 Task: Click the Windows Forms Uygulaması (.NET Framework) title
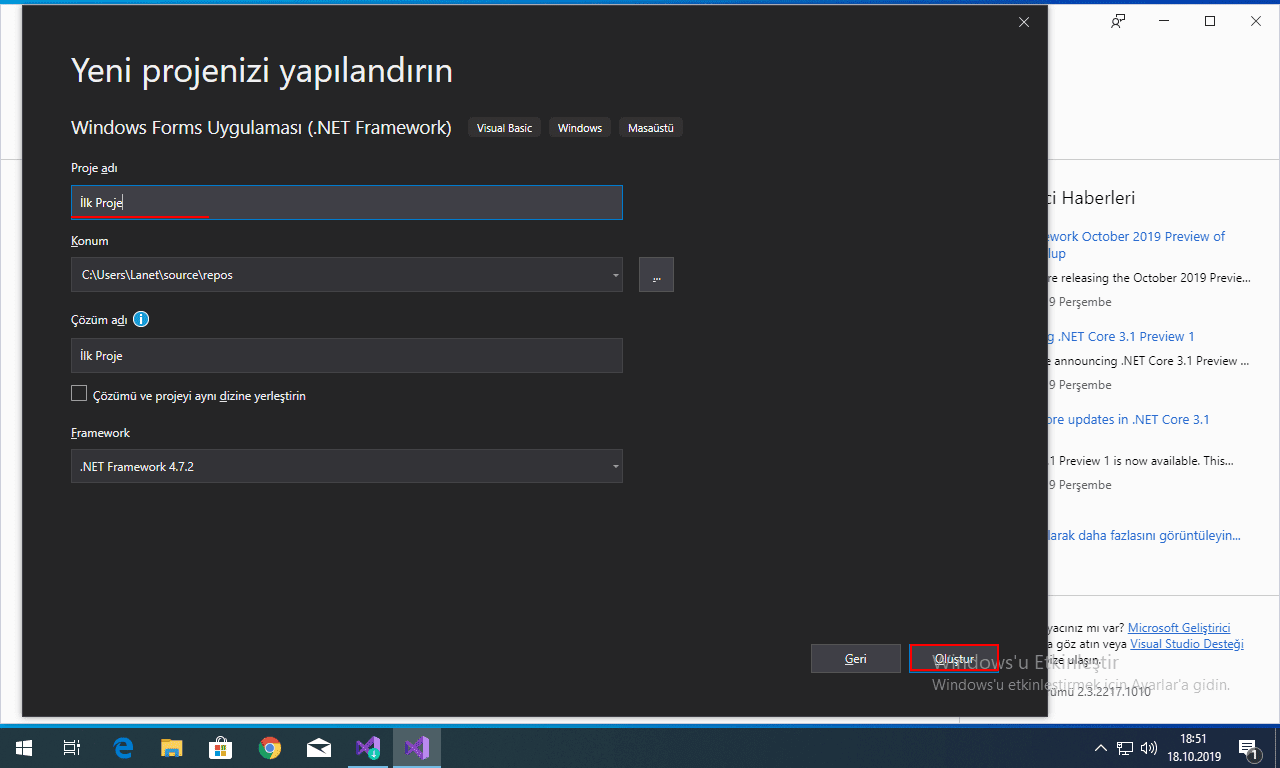click(x=261, y=128)
